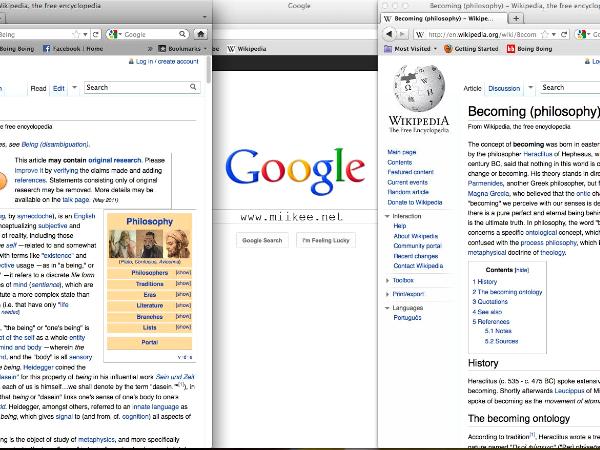Hide the Contents table on Becoming page
The image size is (600, 450).
pyautogui.click(x=522, y=270)
